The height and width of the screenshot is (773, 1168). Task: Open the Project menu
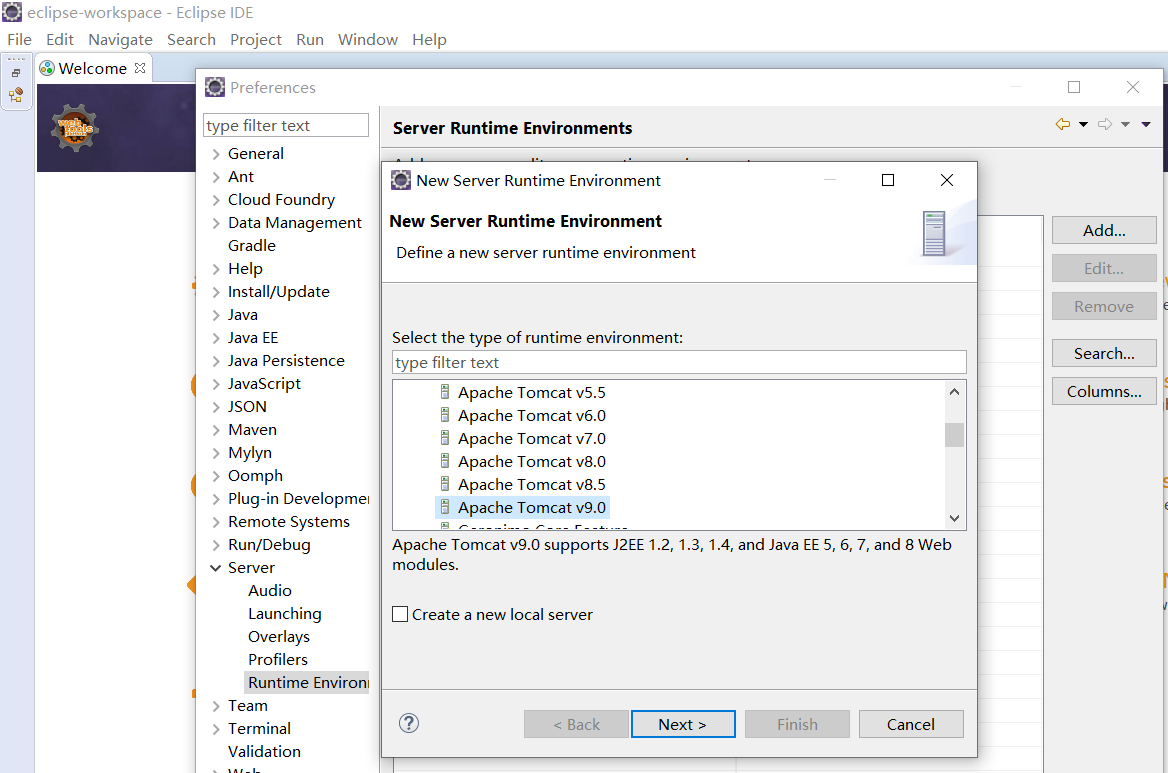[256, 39]
